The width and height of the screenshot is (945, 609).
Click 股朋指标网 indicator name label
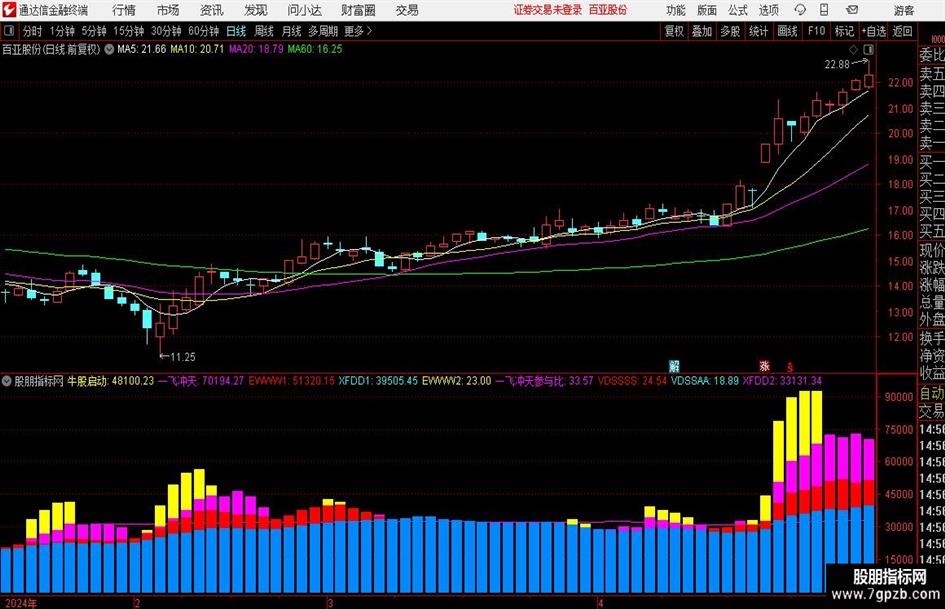[39, 381]
